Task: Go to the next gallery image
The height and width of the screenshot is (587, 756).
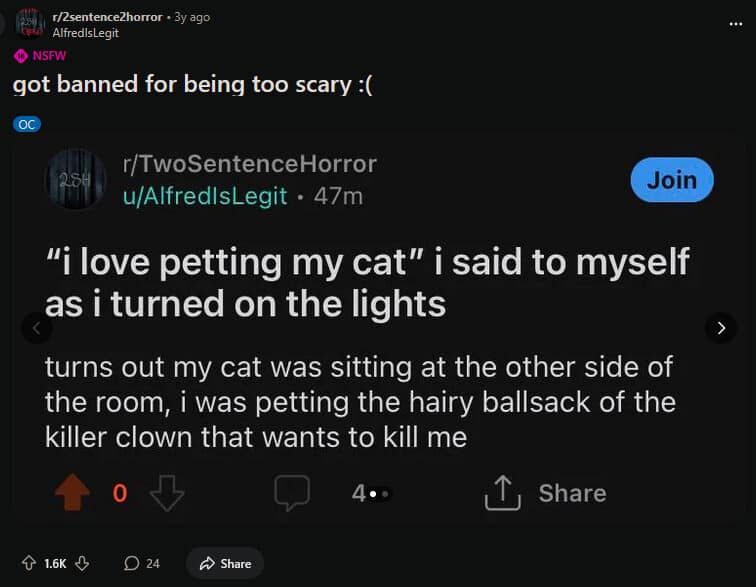Action: point(720,327)
